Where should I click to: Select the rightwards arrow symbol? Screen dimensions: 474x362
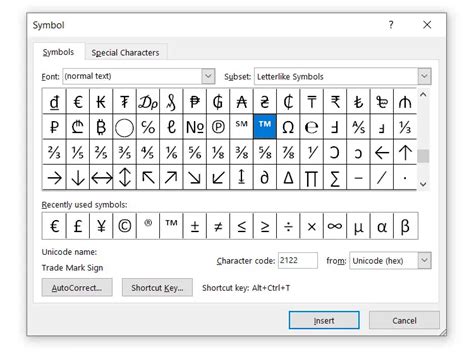54,178
